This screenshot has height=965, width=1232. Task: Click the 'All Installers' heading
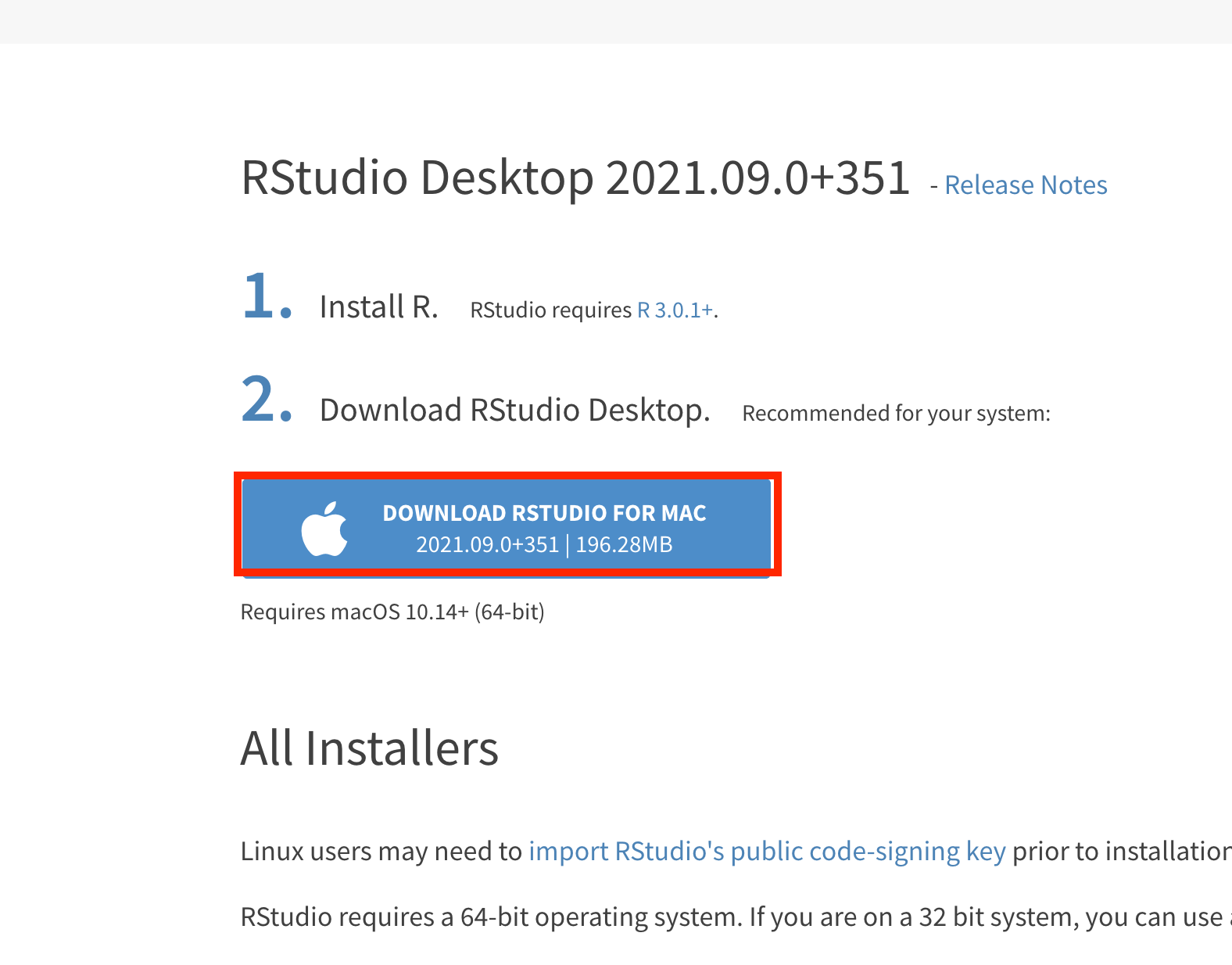[x=369, y=748]
